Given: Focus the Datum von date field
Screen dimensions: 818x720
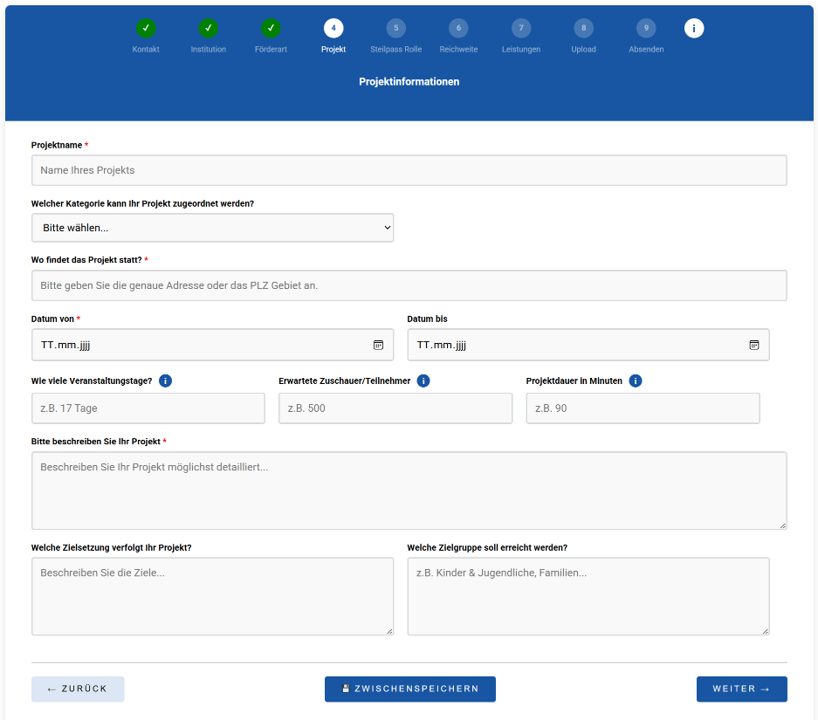Looking at the screenshot, I should (212, 345).
